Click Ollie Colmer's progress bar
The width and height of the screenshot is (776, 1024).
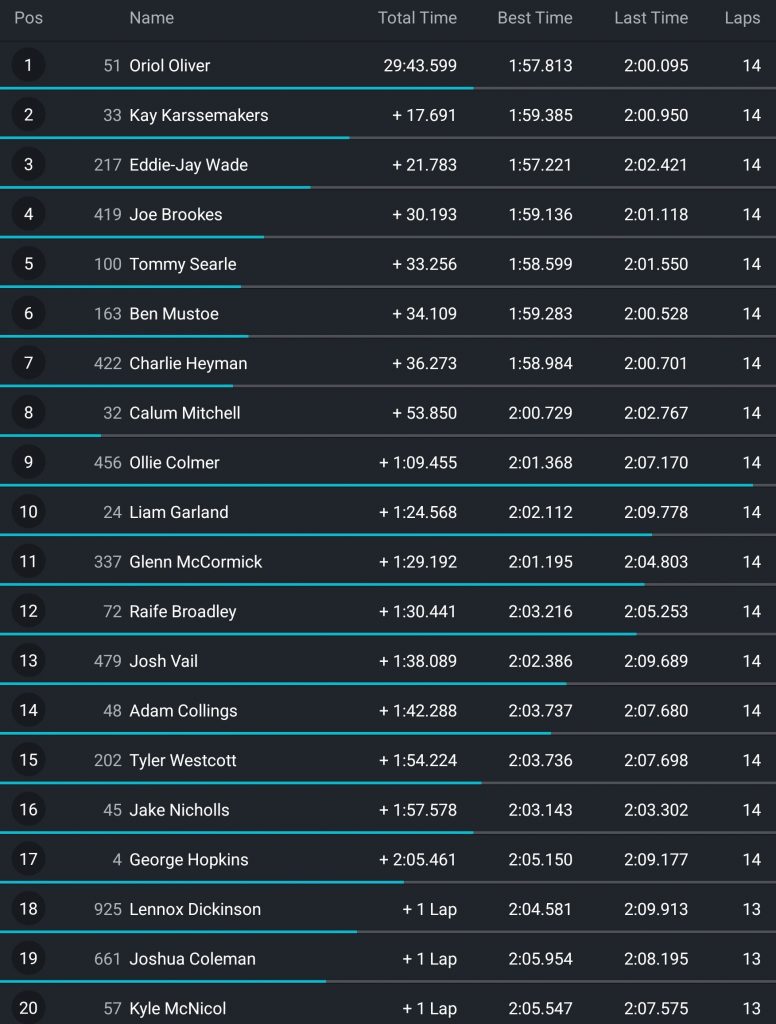(388, 485)
